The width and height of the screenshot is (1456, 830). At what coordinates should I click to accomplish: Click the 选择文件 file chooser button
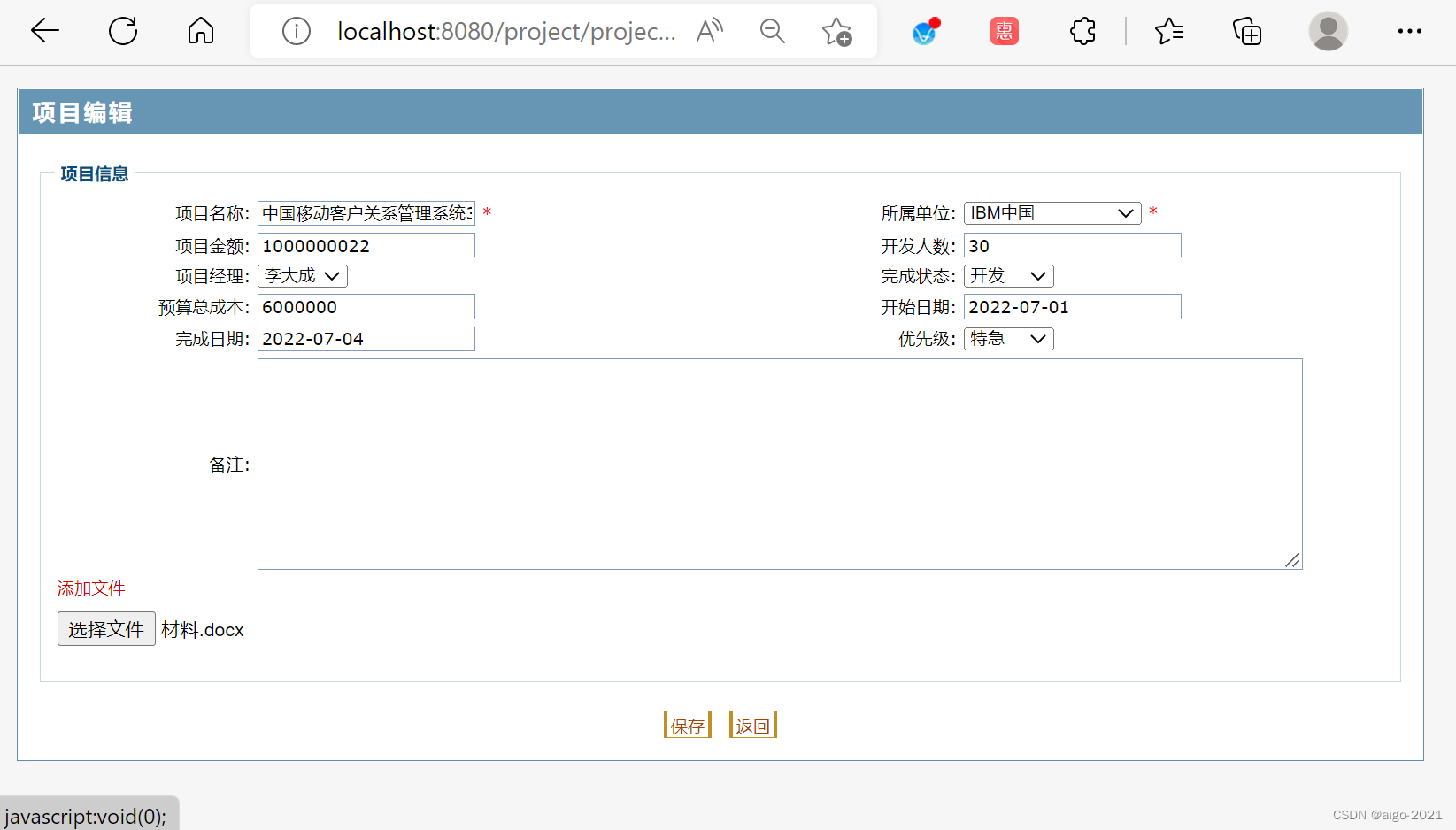(x=106, y=629)
